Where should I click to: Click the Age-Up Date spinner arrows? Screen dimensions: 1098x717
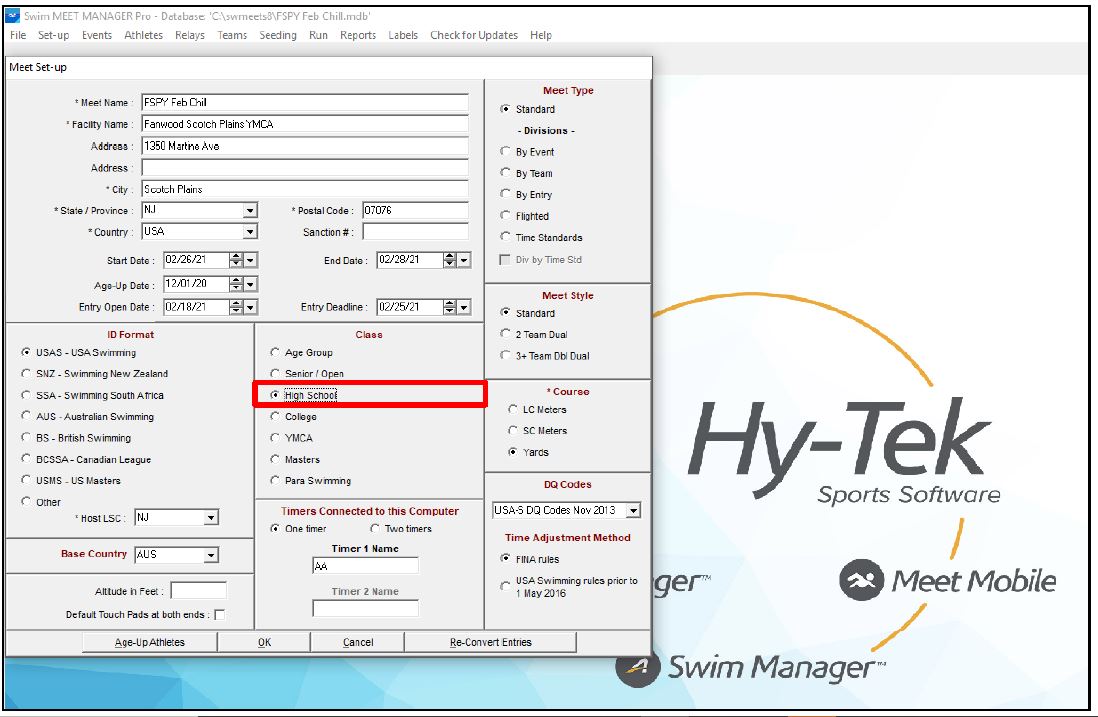(237, 284)
